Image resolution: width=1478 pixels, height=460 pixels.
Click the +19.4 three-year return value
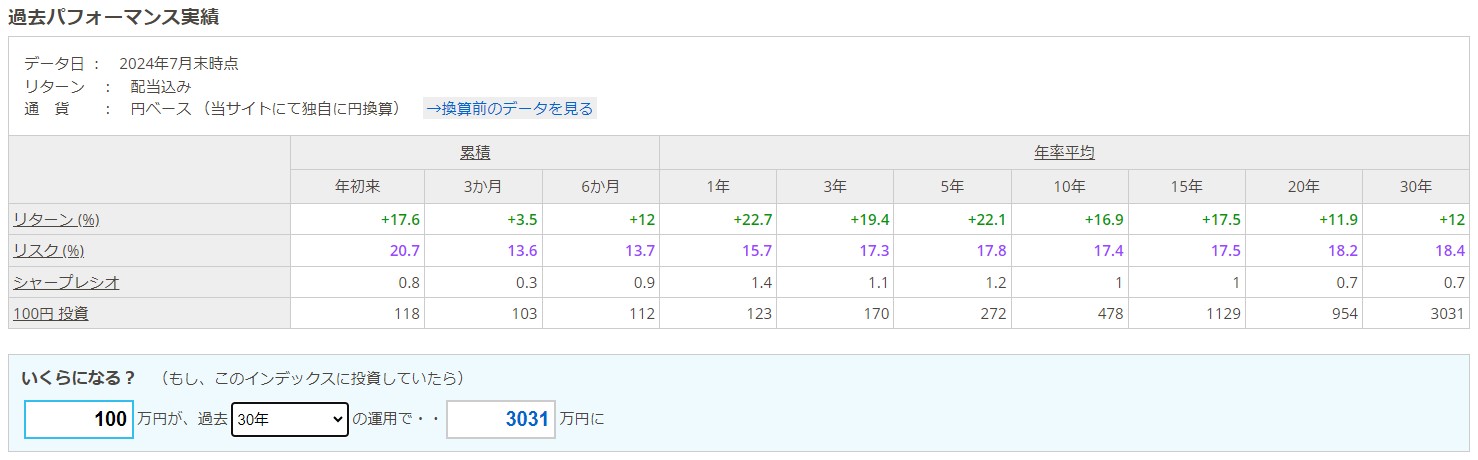pyautogui.click(x=868, y=220)
